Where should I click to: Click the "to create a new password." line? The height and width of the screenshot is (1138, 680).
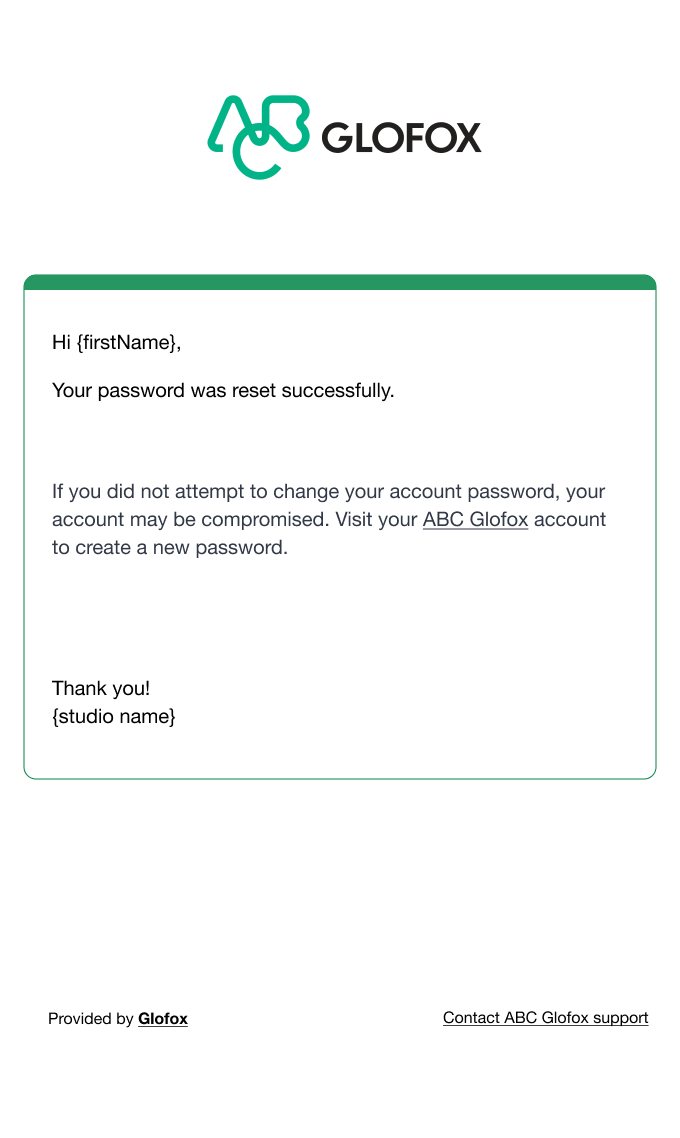point(170,548)
